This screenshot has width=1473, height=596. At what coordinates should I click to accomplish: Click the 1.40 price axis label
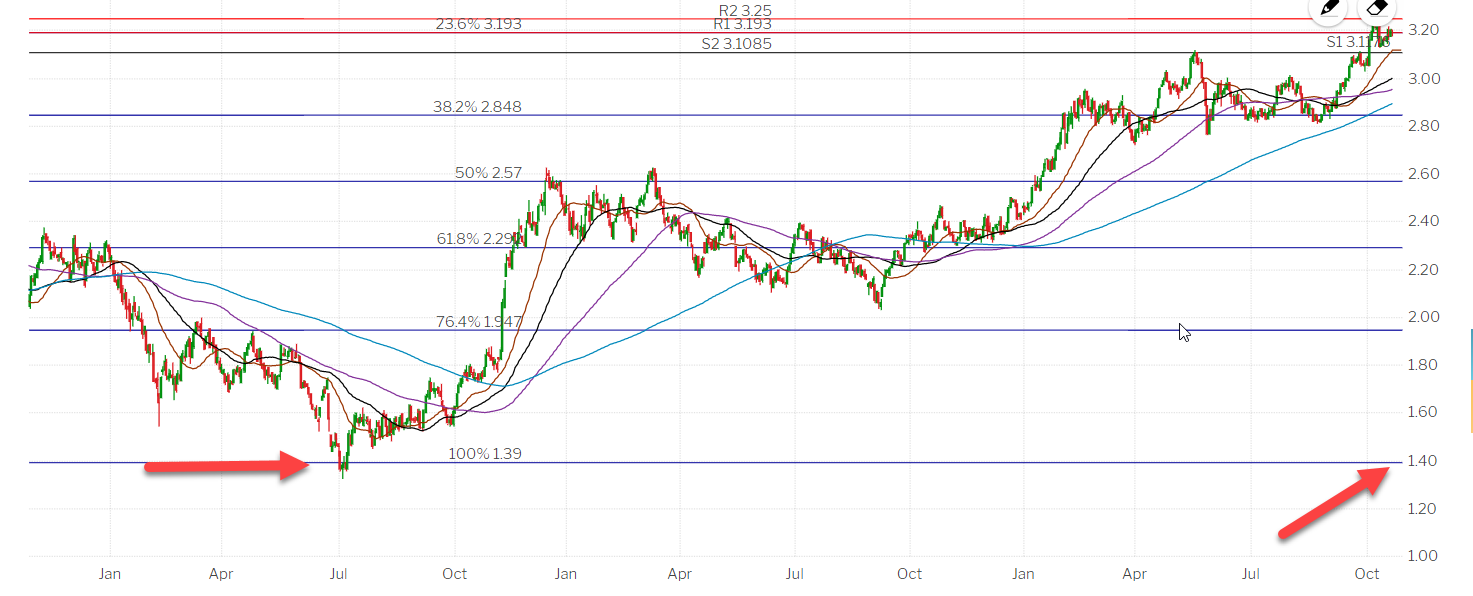pos(1422,461)
